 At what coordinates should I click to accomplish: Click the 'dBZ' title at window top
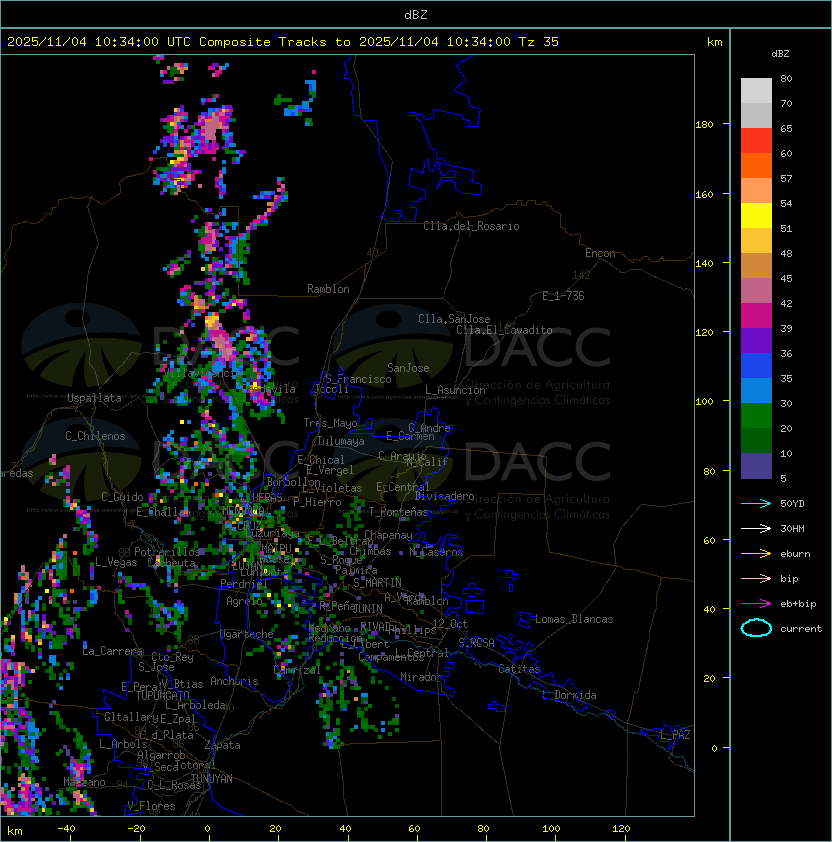coord(416,14)
